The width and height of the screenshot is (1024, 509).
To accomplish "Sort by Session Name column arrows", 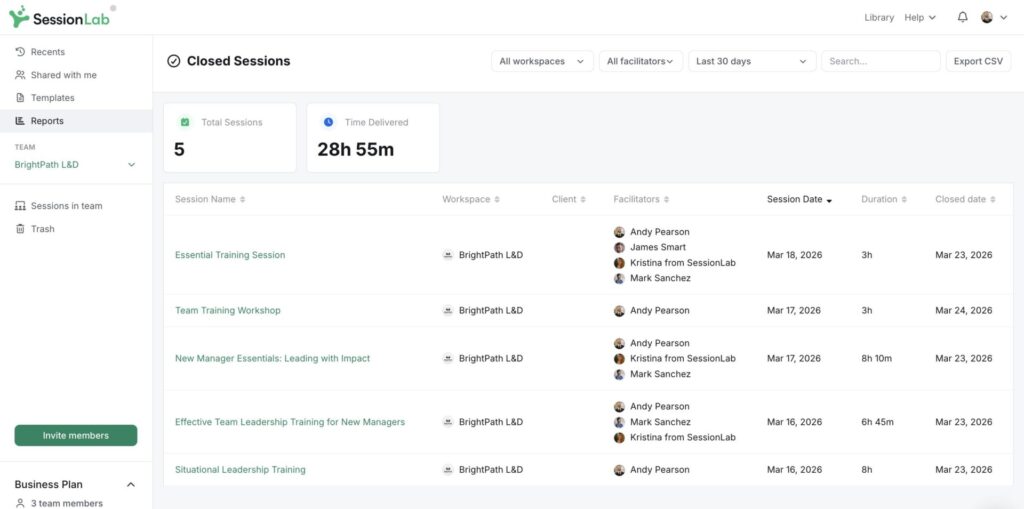I will click(242, 199).
